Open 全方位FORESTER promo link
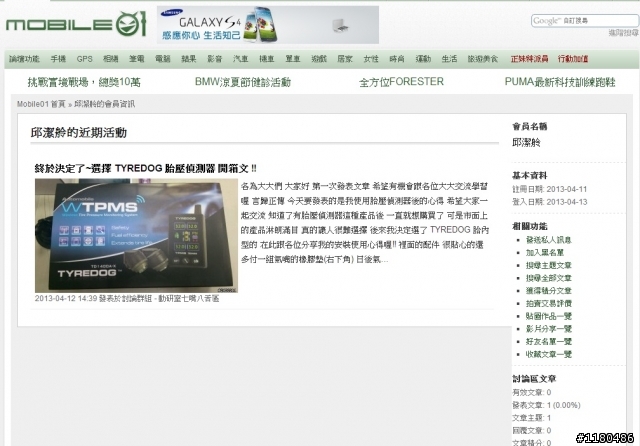The image size is (640, 446). 401,82
